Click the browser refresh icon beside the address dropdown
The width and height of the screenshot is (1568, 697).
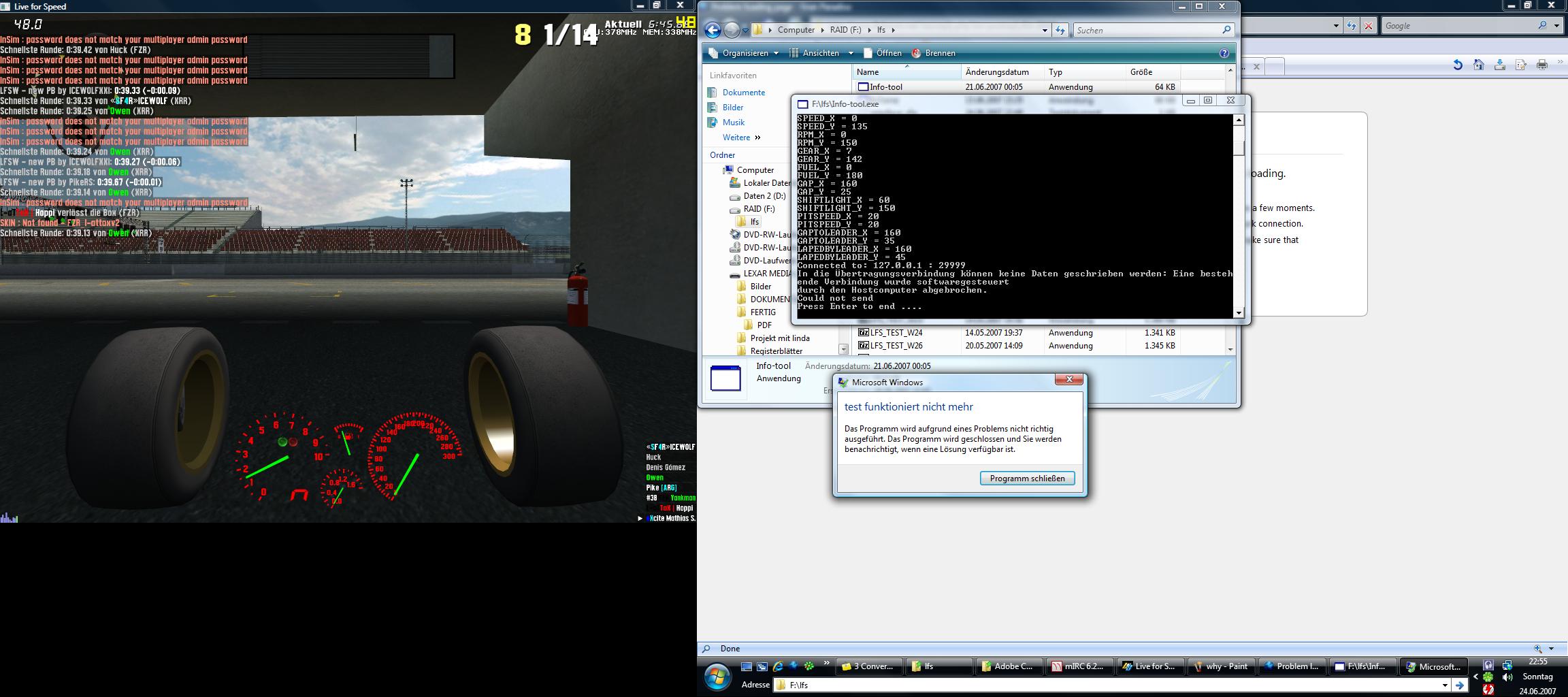[1352, 26]
